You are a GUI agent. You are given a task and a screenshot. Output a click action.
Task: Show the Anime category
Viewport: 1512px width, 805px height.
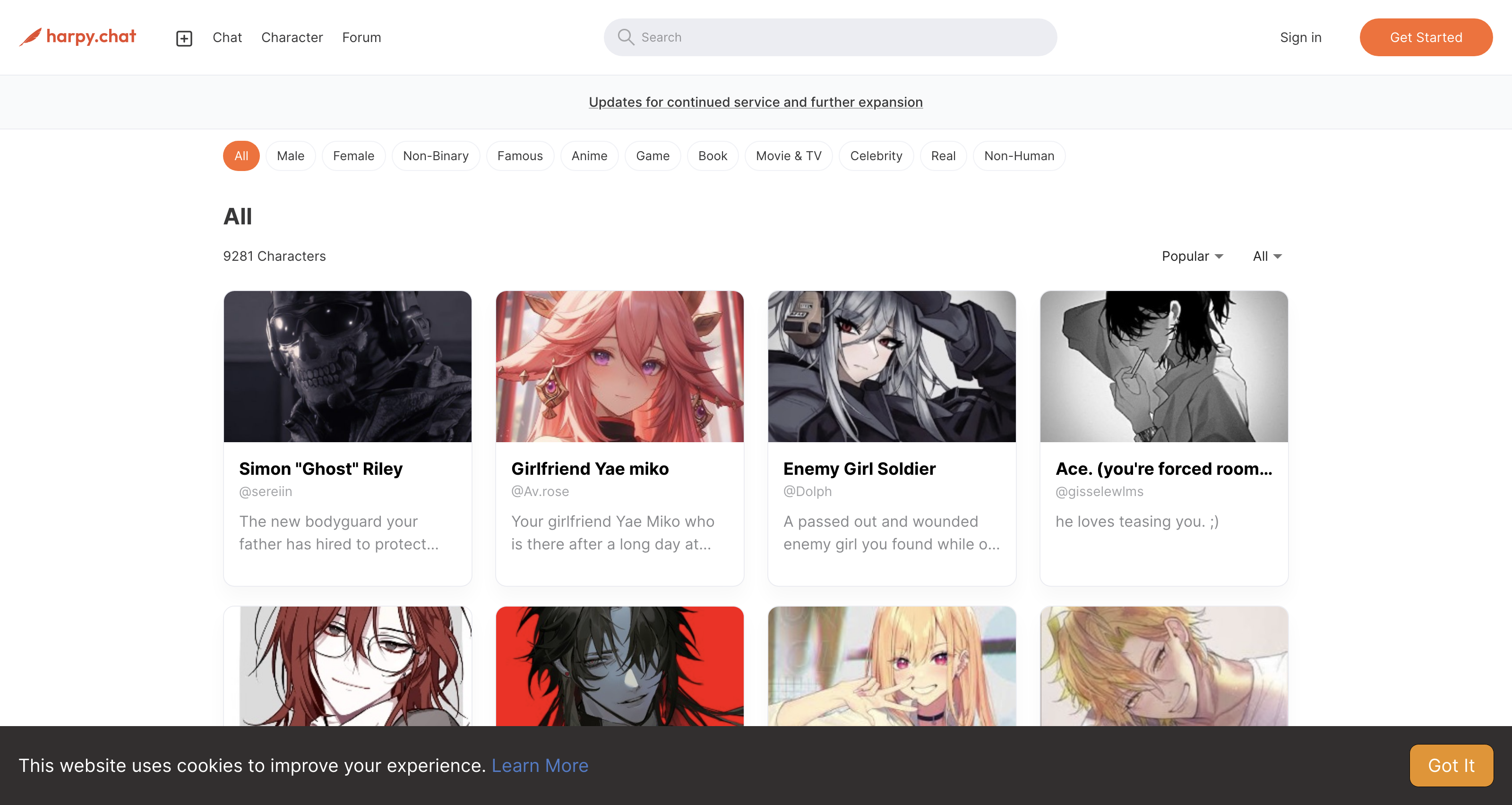pyautogui.click(x=589, y=156)
